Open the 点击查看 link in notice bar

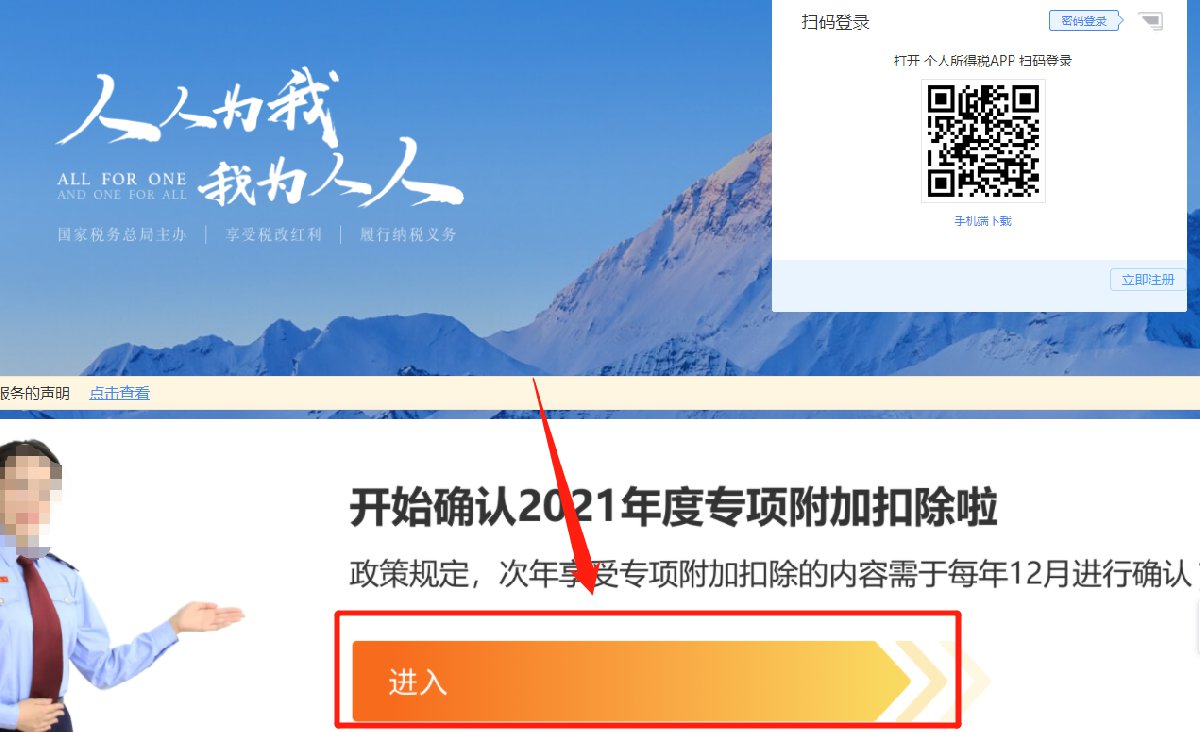[119, 393]
